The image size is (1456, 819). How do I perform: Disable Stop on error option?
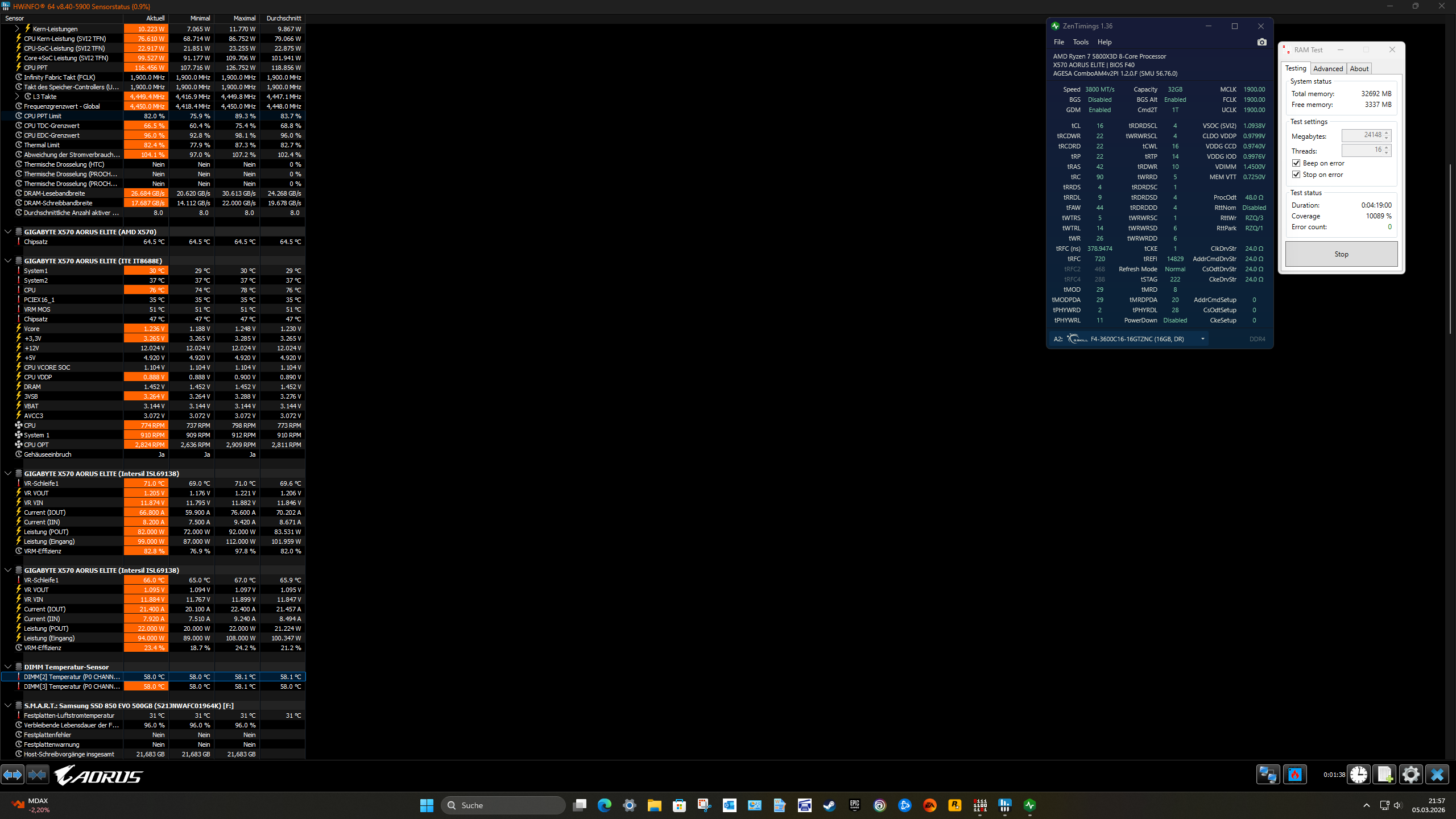[x=1296, y=175]
